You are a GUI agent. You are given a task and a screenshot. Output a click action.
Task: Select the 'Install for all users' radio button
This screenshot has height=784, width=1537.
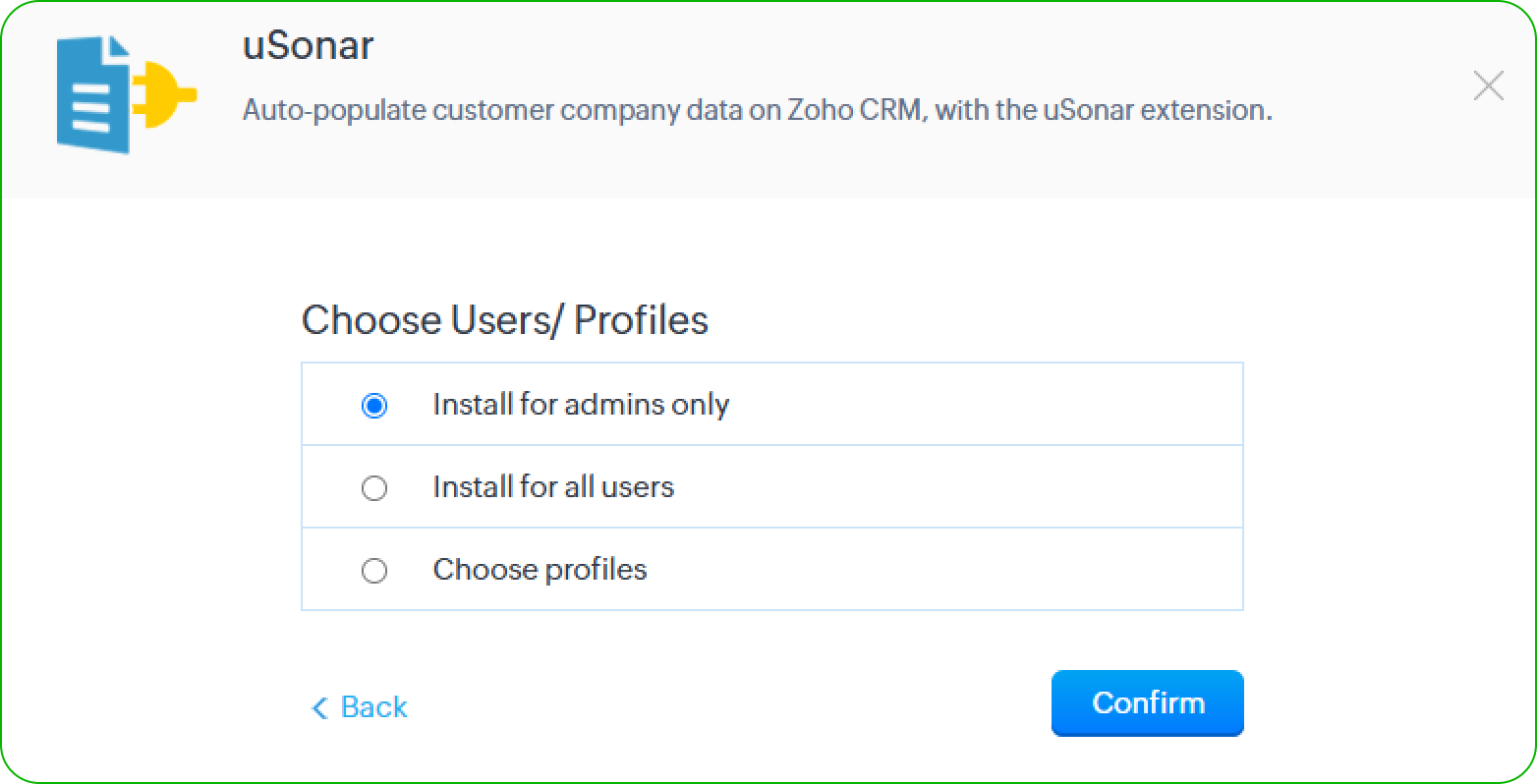click(374, 487)
